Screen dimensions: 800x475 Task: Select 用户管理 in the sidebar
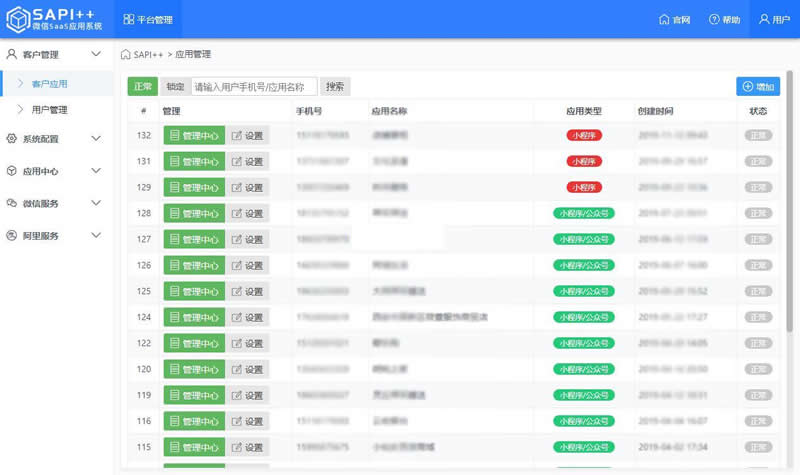pyautogui.click(x=49, y=110)
